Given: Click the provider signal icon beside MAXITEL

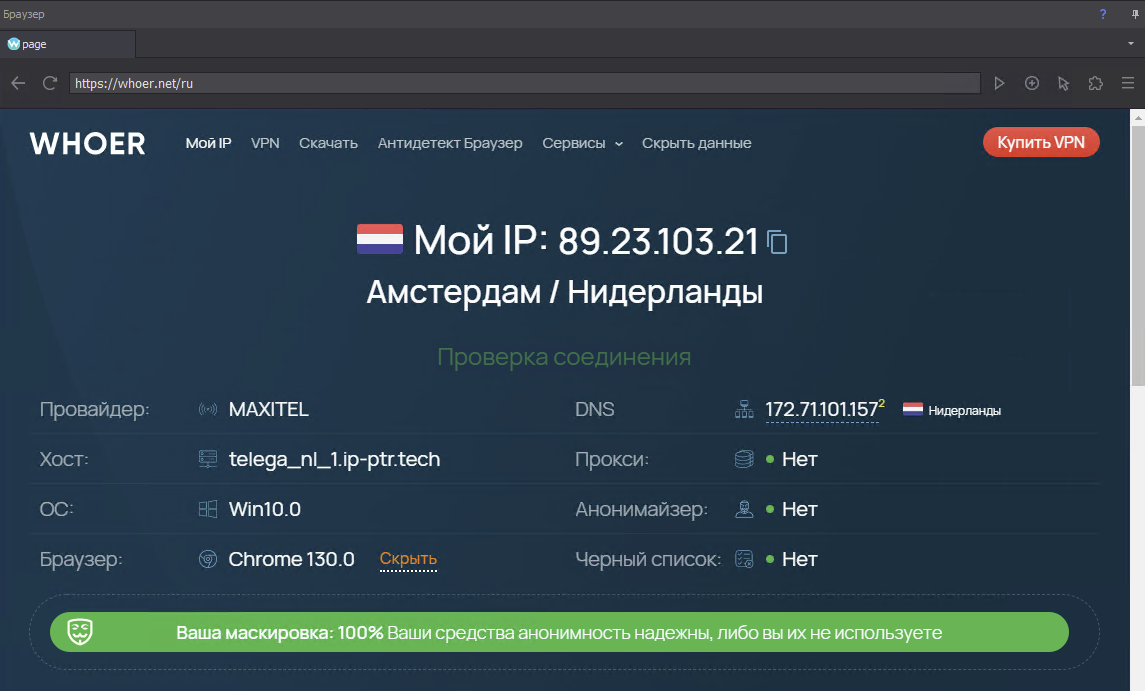Looking at the screenshot, I should click(x=208, y=409).
